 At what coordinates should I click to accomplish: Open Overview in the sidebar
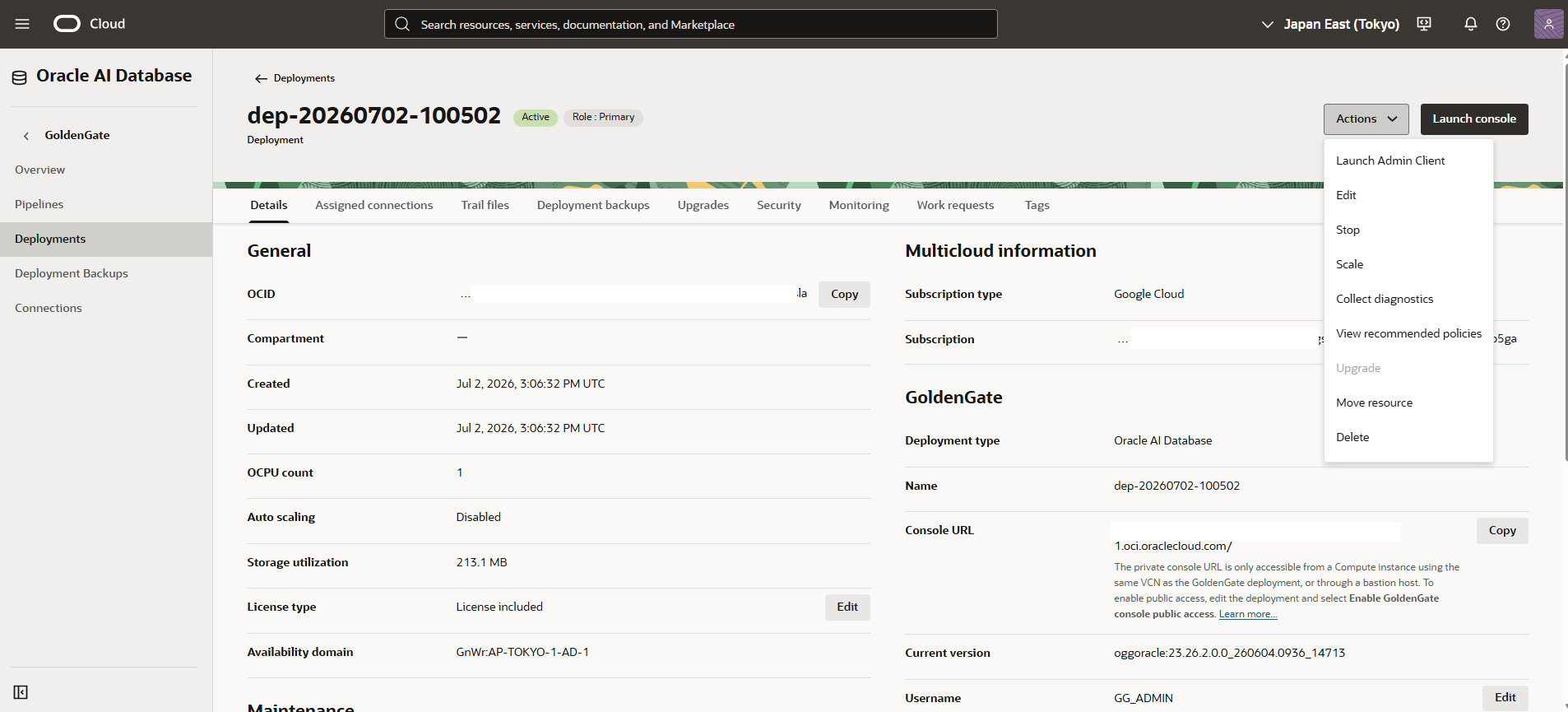[x=106, y=170]
